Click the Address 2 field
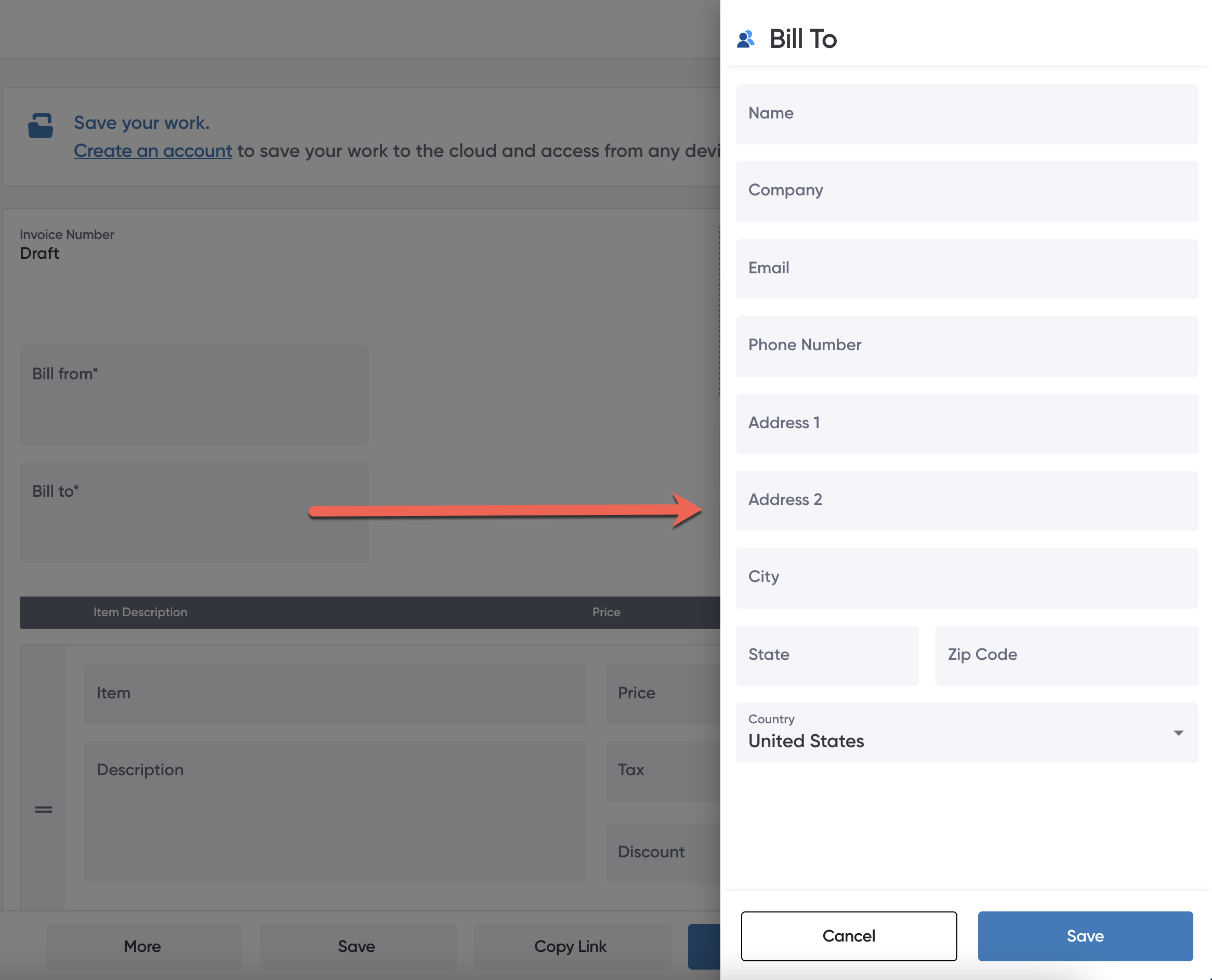 [967, 500]
